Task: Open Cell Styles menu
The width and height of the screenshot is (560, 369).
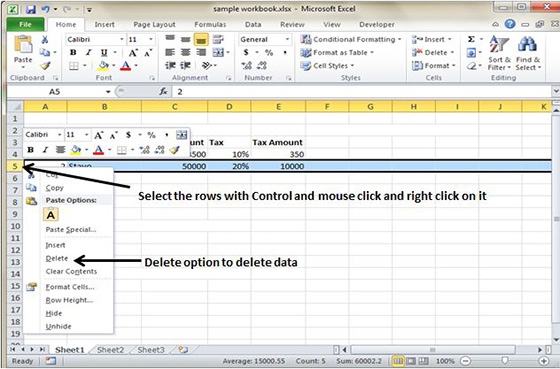Action: point(327,66)
